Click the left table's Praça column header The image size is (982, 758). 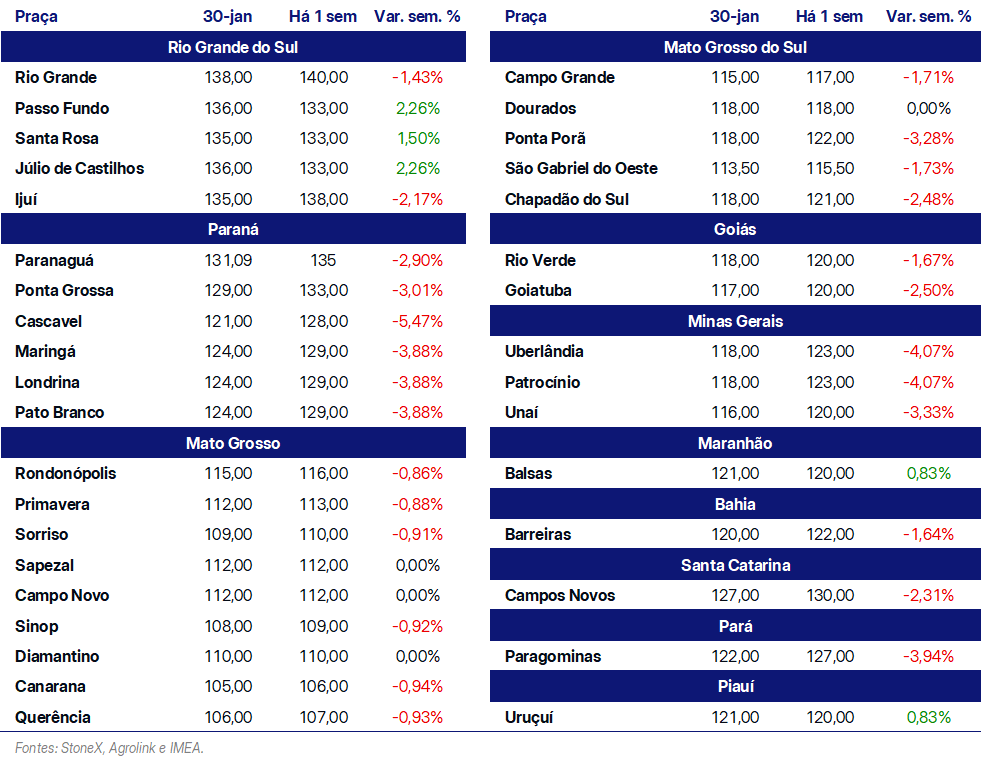36,16
